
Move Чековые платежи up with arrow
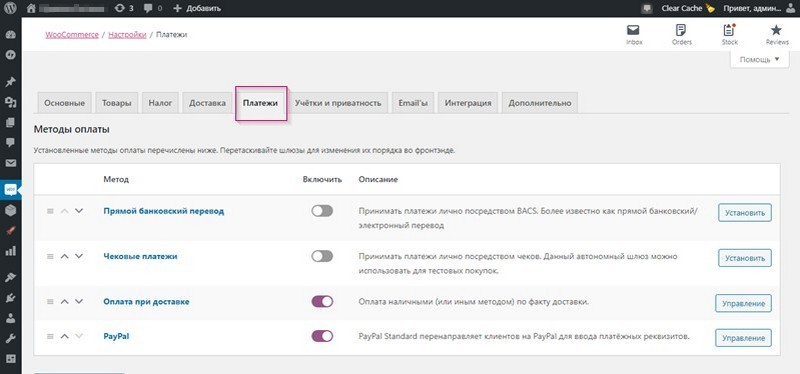click(x=64, y=256)
